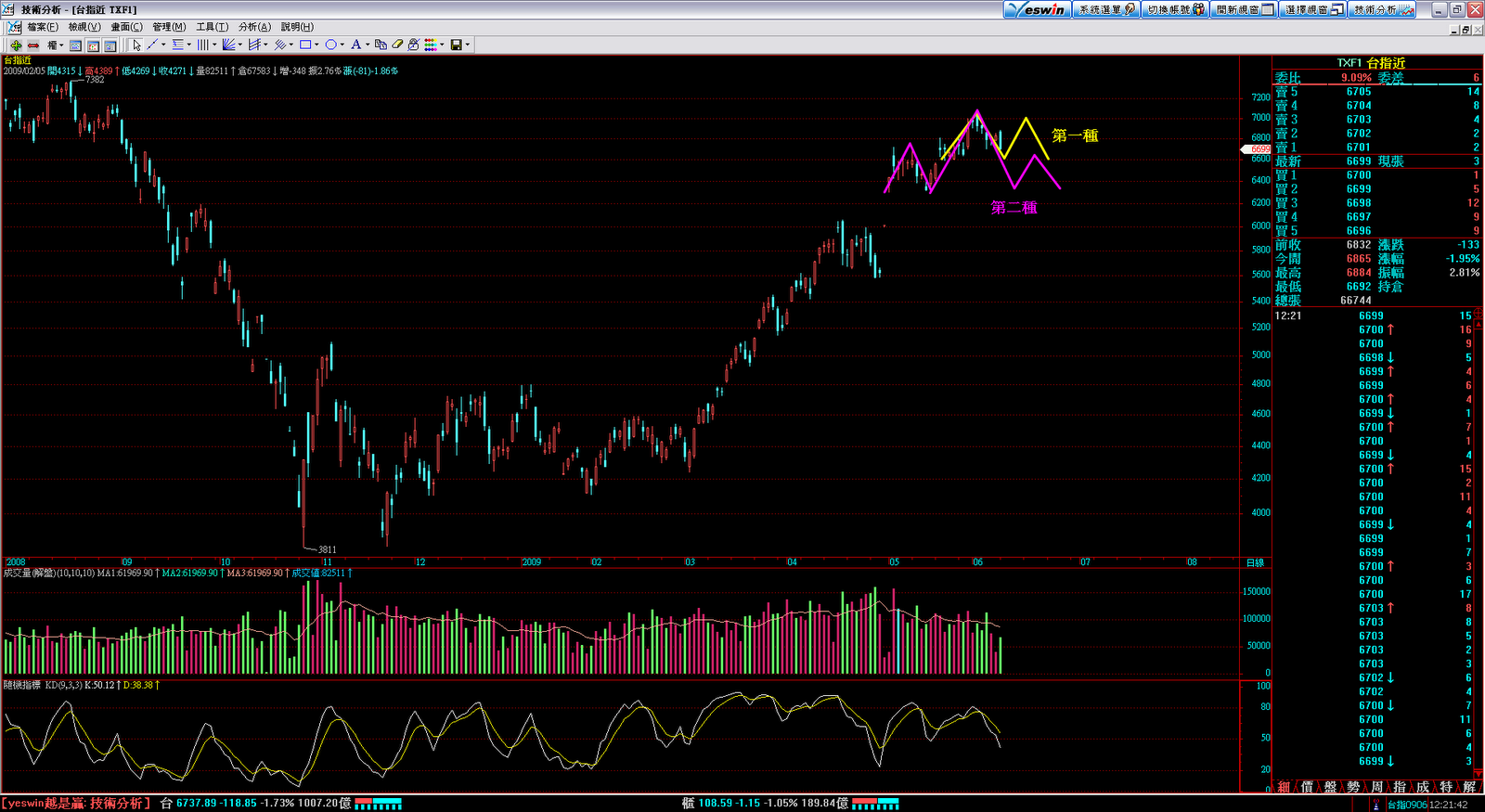
Task: Select the first chart layout window icon
Action: tap(75, 45)
